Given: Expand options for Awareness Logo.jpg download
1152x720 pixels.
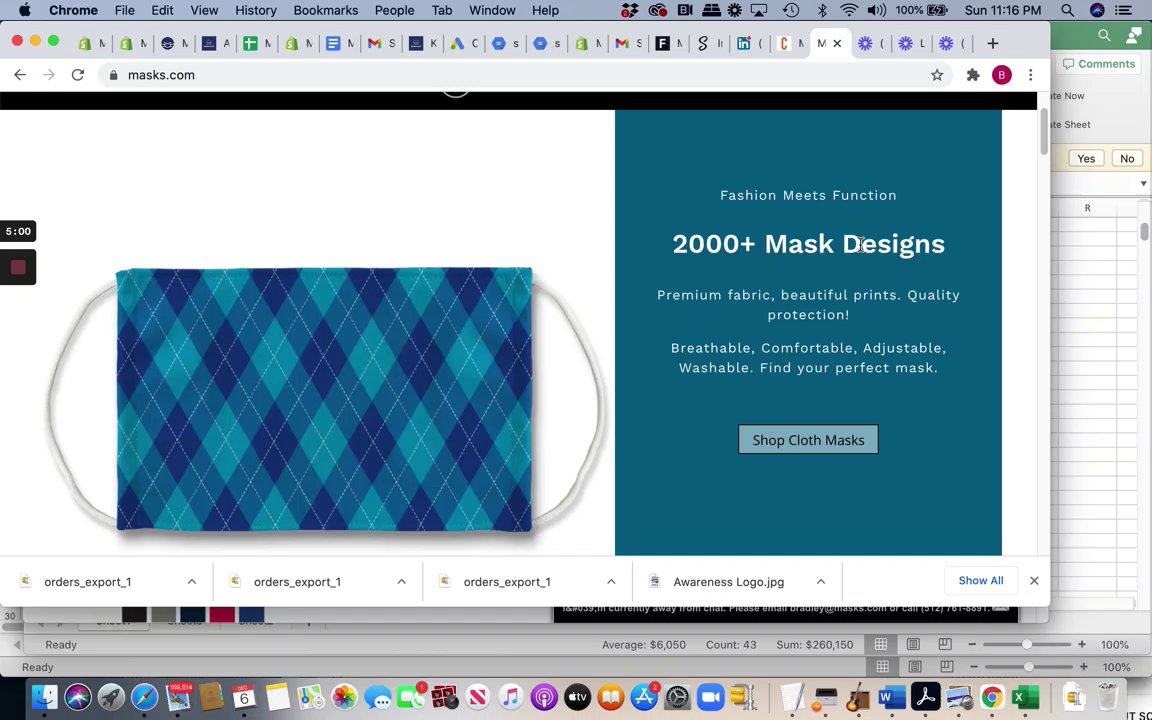Looking at the screenshot, I should pos(821,581).
